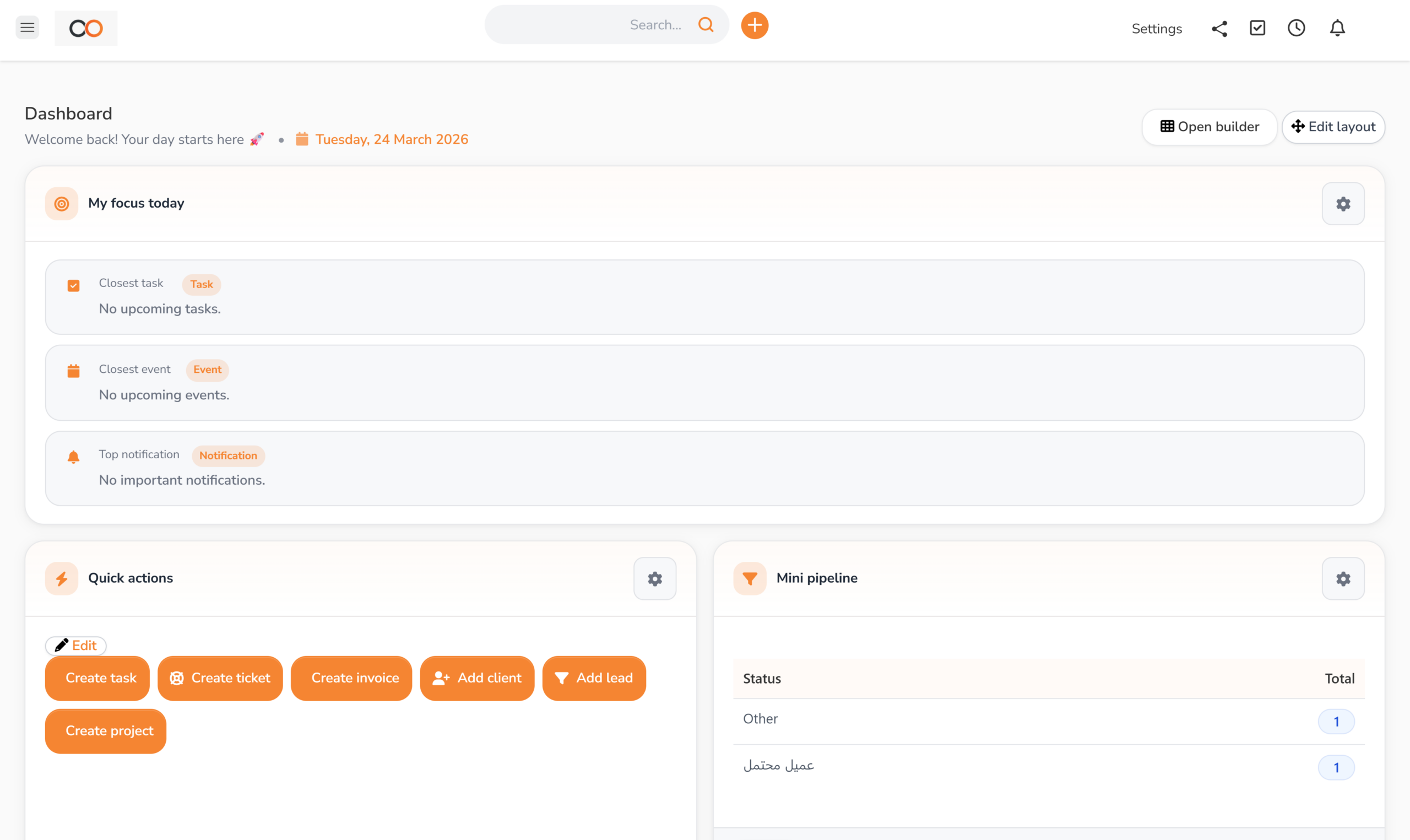This screenshot has width=1410, height=840.
Task: Click the CO company logo
Action: (85, 27)
